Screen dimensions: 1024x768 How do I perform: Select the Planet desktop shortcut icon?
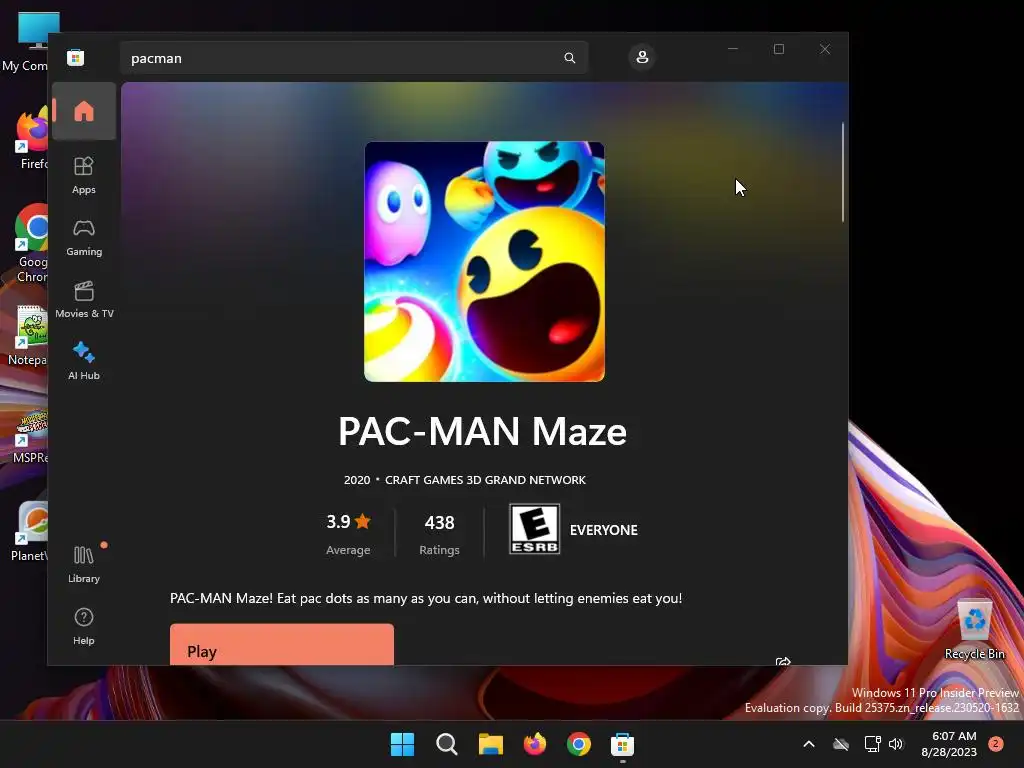pyautogui.click(x=30, y=531)
